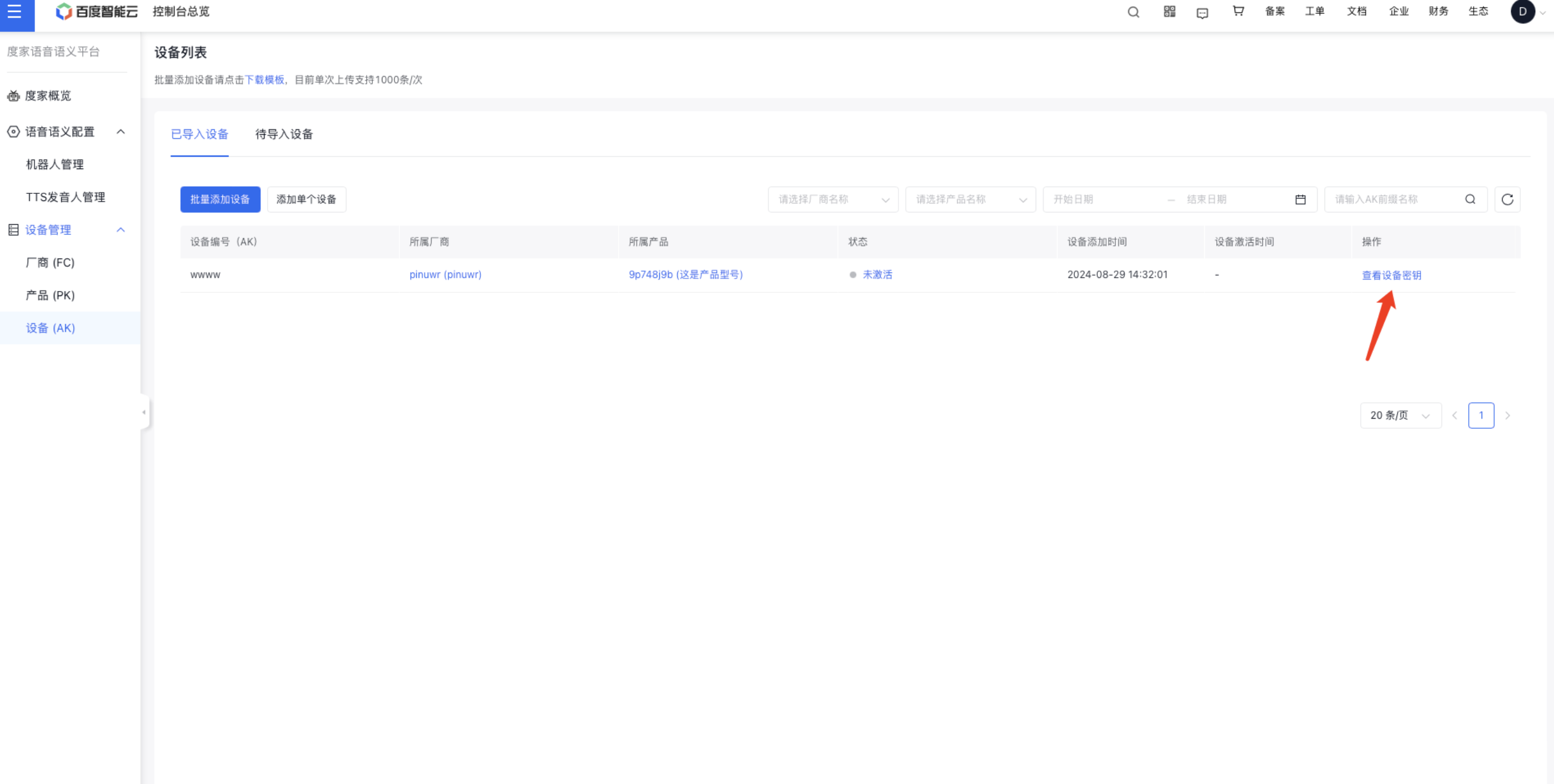Click 批量添加设备 button
The width and height of the screenshot is (1554, 784).
220,199
